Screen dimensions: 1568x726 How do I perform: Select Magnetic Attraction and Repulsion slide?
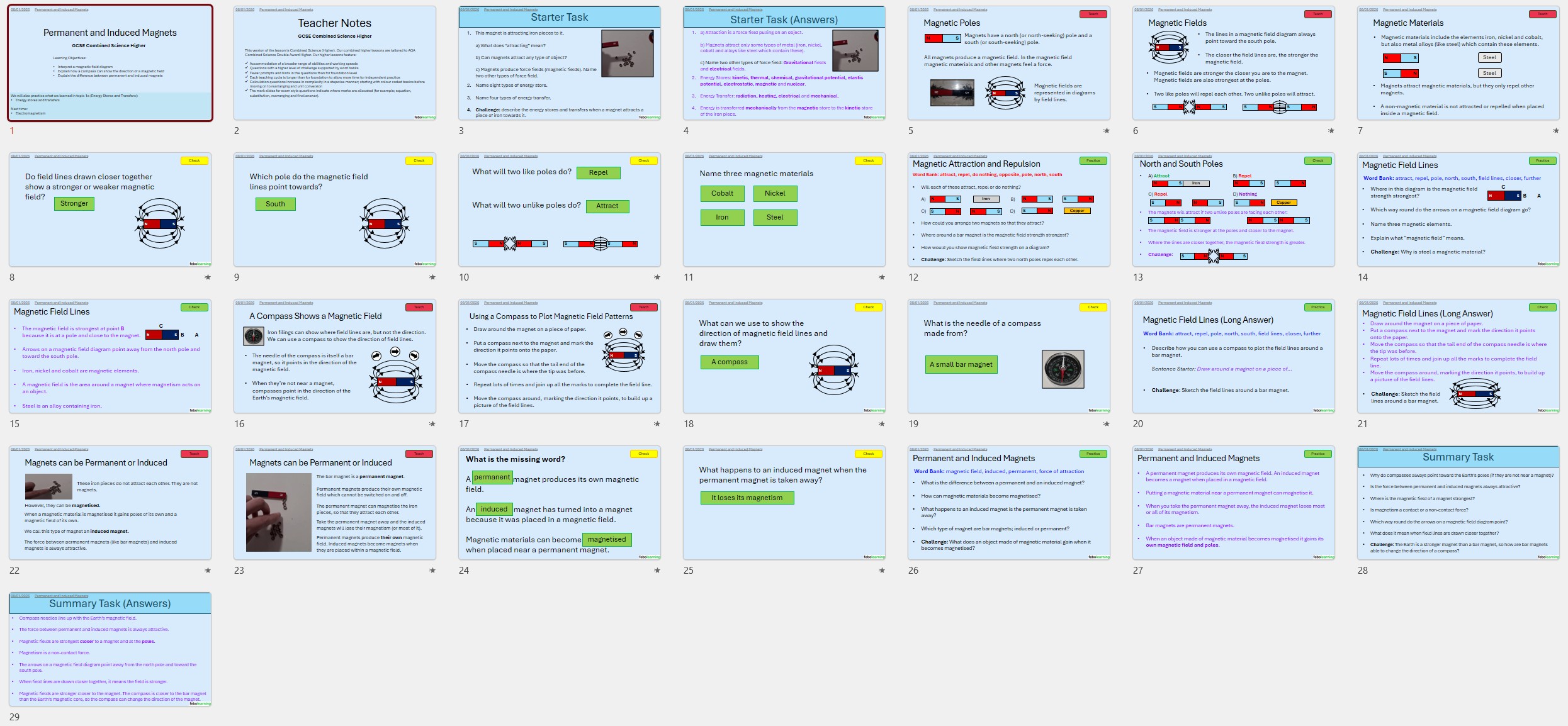point(1008,209)
